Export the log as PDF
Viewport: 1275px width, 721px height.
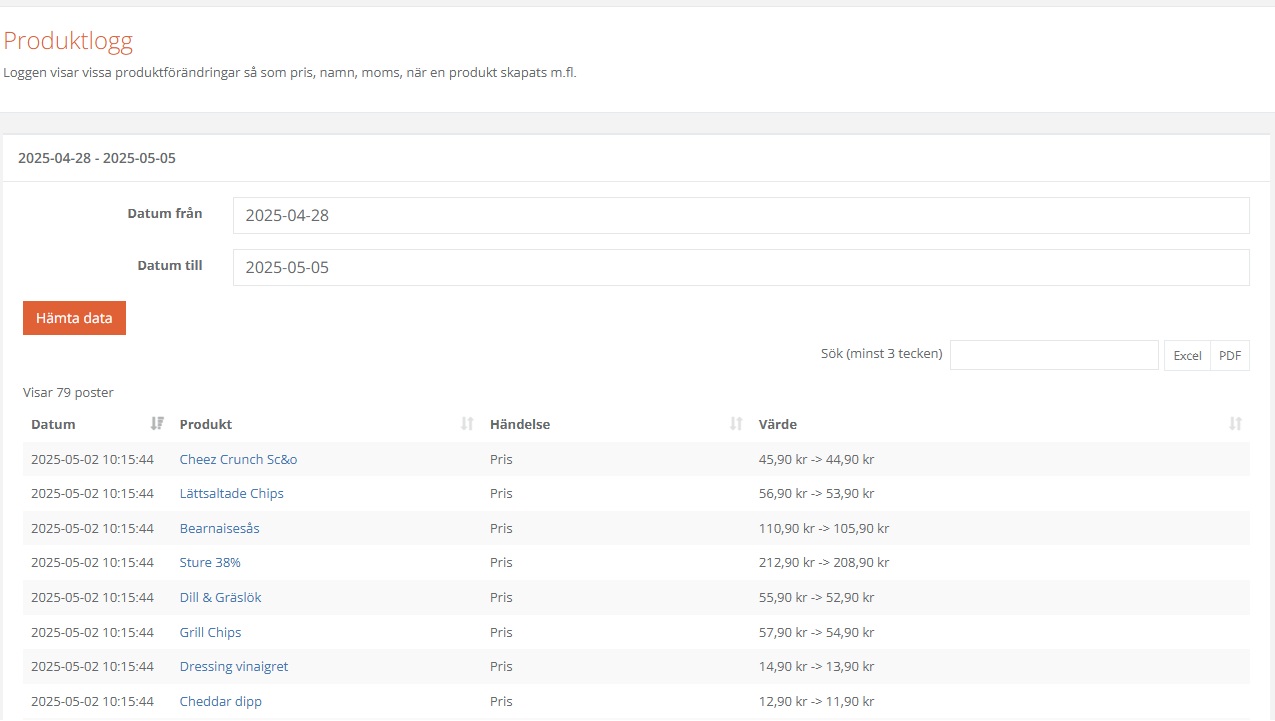point(1230,356)
